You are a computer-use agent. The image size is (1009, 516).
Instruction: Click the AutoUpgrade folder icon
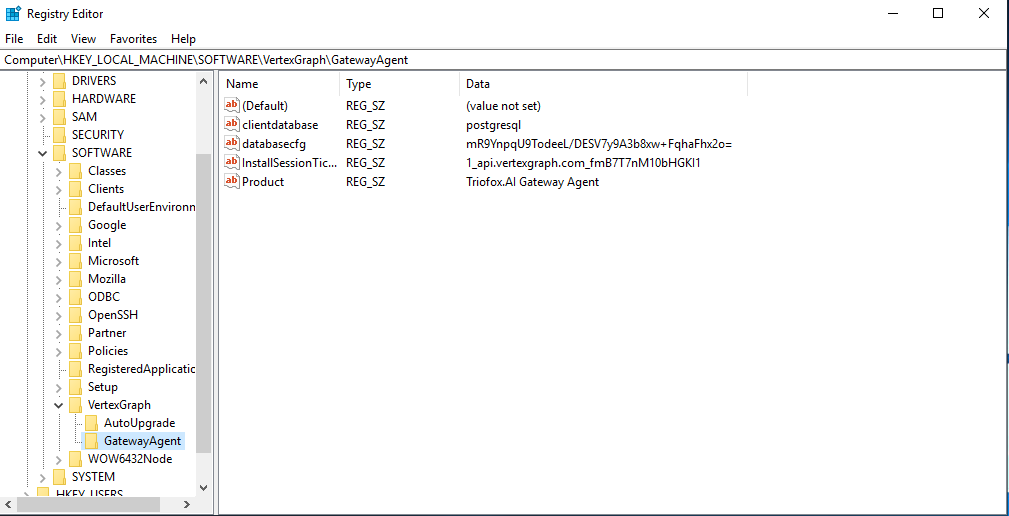(92, 423)
